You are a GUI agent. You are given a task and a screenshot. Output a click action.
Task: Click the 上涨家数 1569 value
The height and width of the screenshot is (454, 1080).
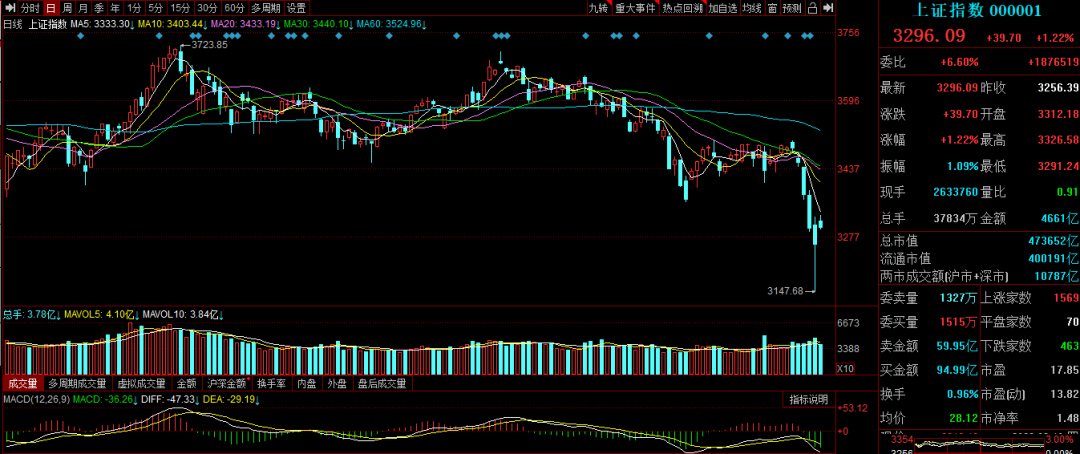pos(1065,298)
